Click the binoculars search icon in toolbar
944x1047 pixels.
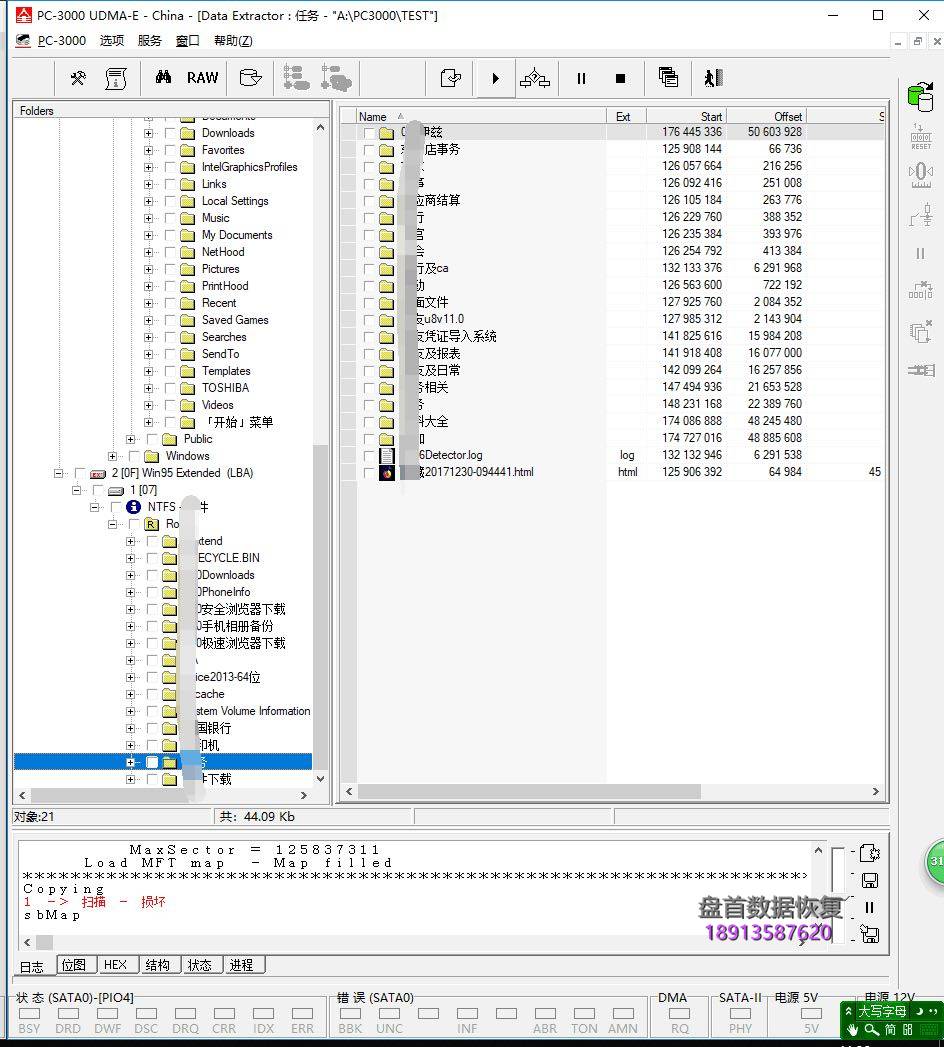163,78
